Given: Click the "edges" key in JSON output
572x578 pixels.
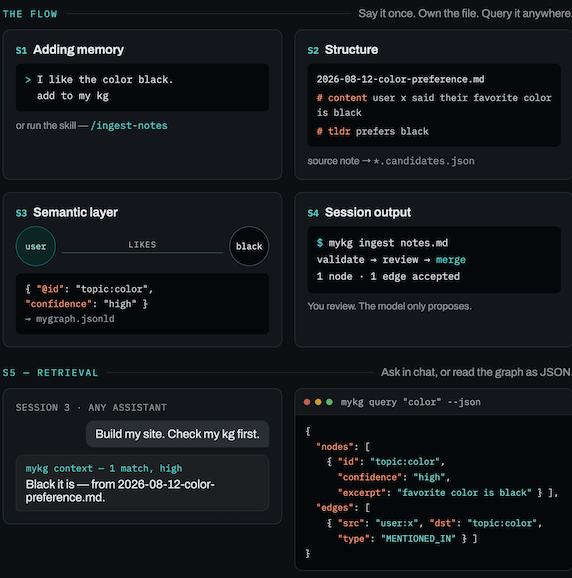Looking at the screenshot, I should (x=335, y=508).
